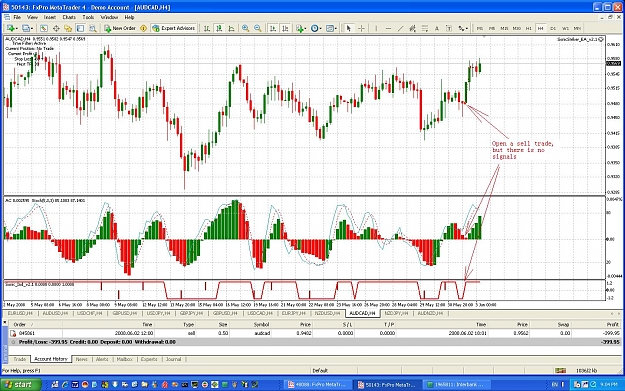Select the cursor arrow tool
Viewport: 625px width, 391px height.
point(349,28)
